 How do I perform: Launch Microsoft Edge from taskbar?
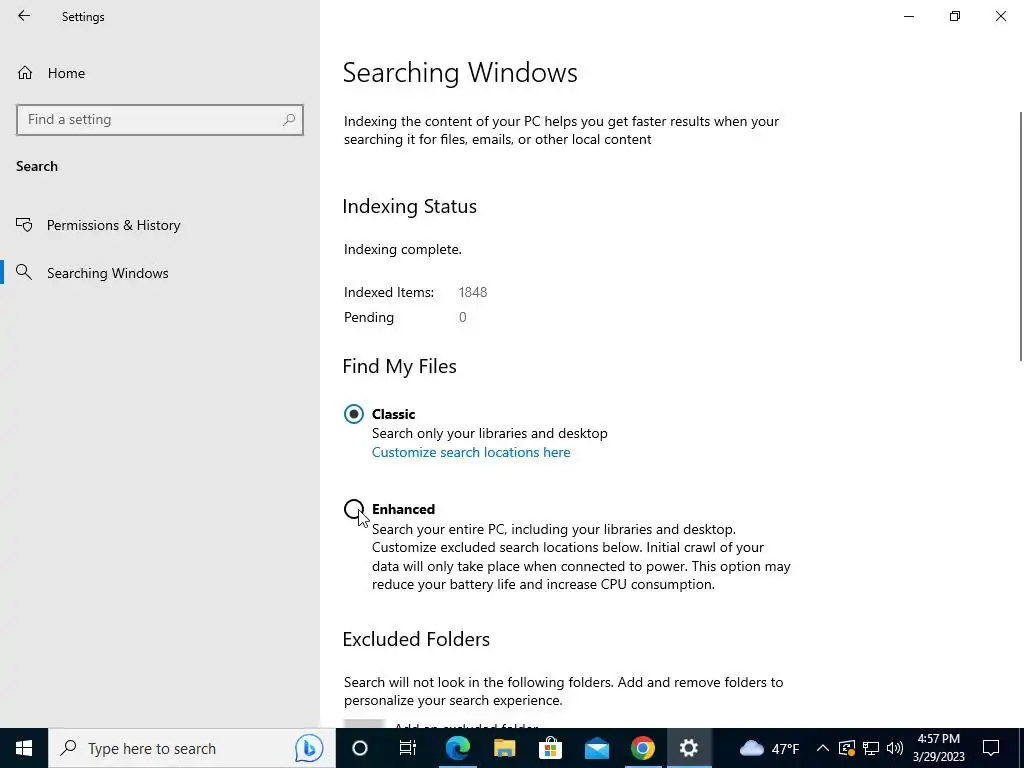point(458,748)
